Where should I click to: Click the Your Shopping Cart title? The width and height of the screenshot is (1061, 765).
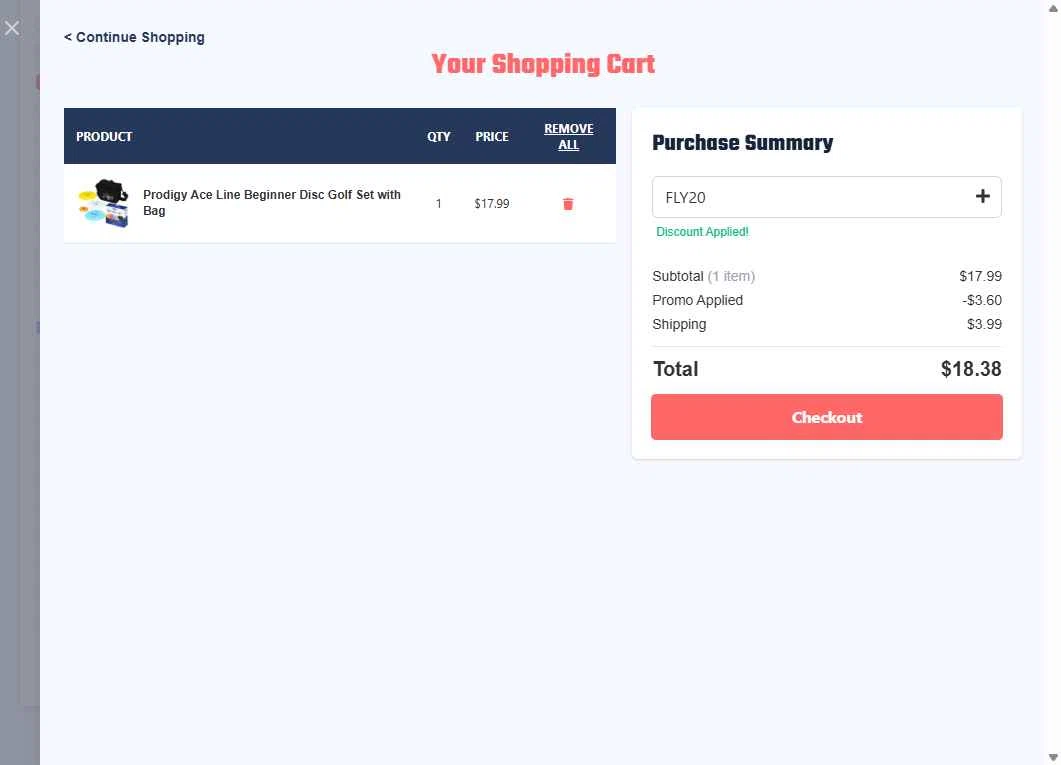(x=543, y=64)
